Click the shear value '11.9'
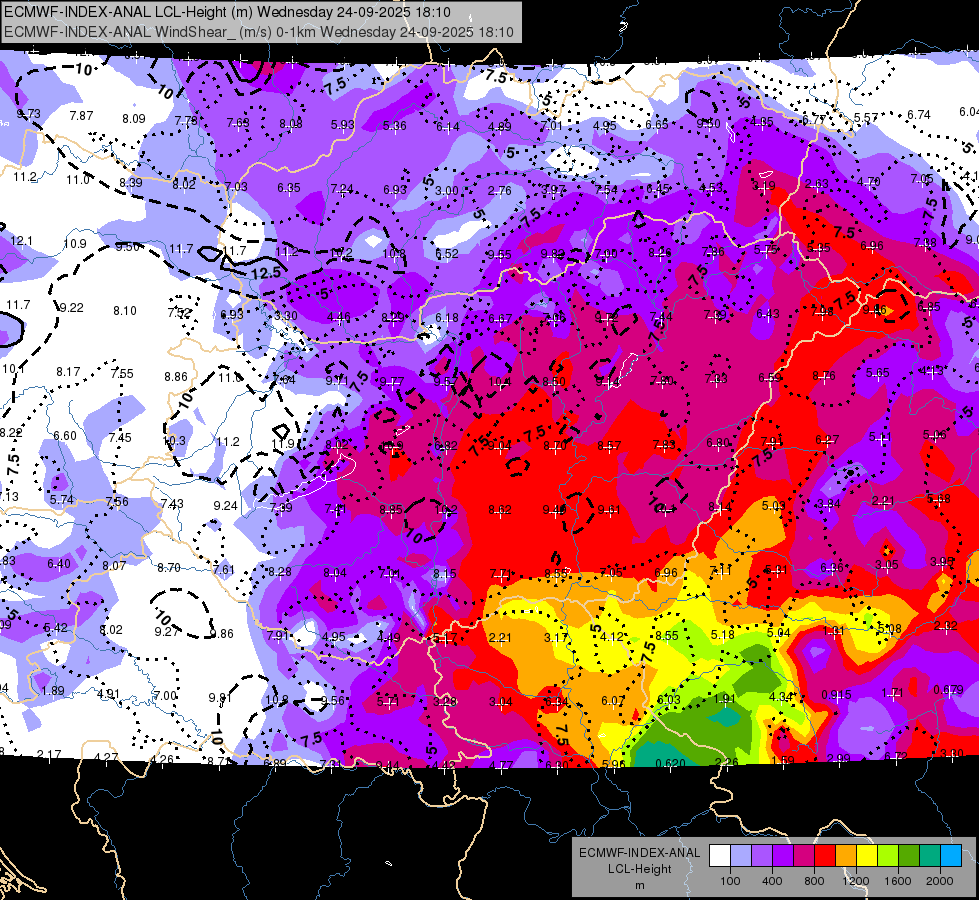This screenshot has width=979, height=900. (x=283, y=443)
